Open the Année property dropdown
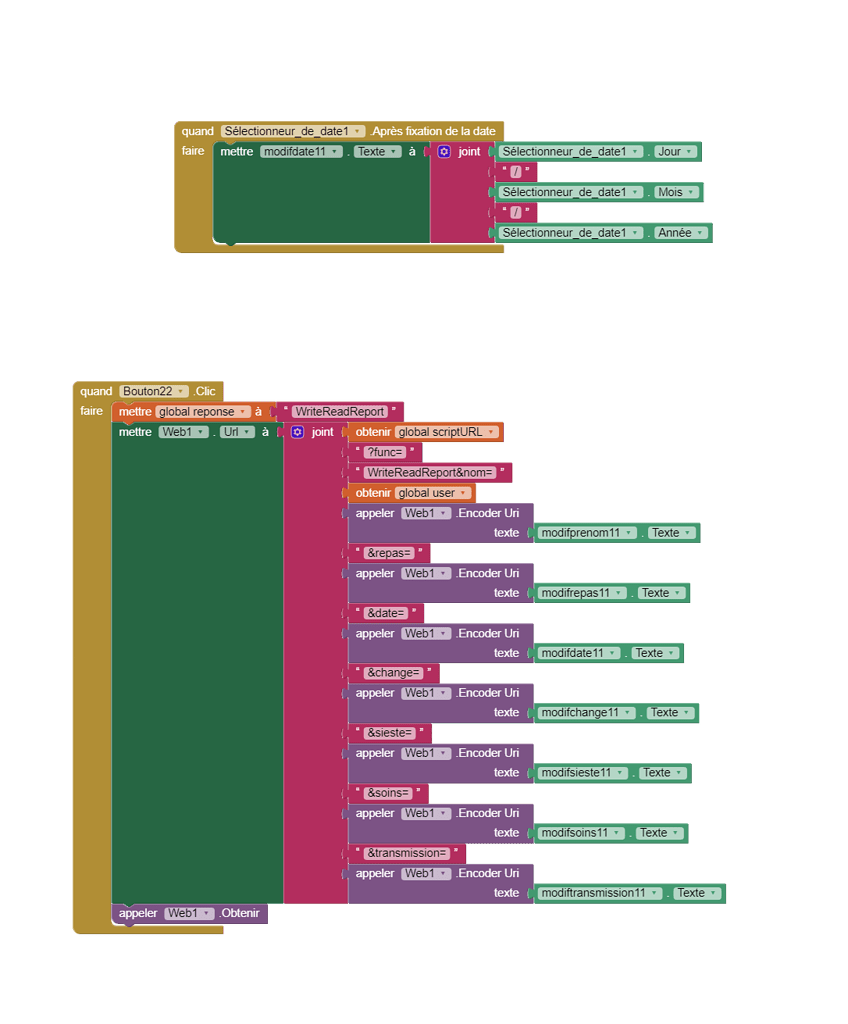848x1024 pixels. [681, 232]
